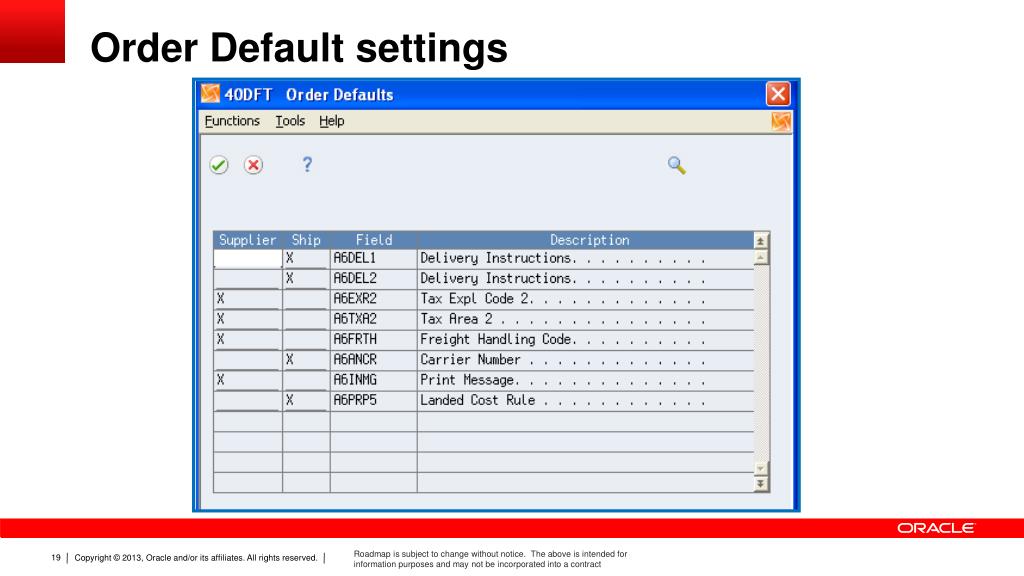The width and height of the screenshot is (1024, 576).
Task: Click Ship field in A6ANCR row
Action: 306,360
